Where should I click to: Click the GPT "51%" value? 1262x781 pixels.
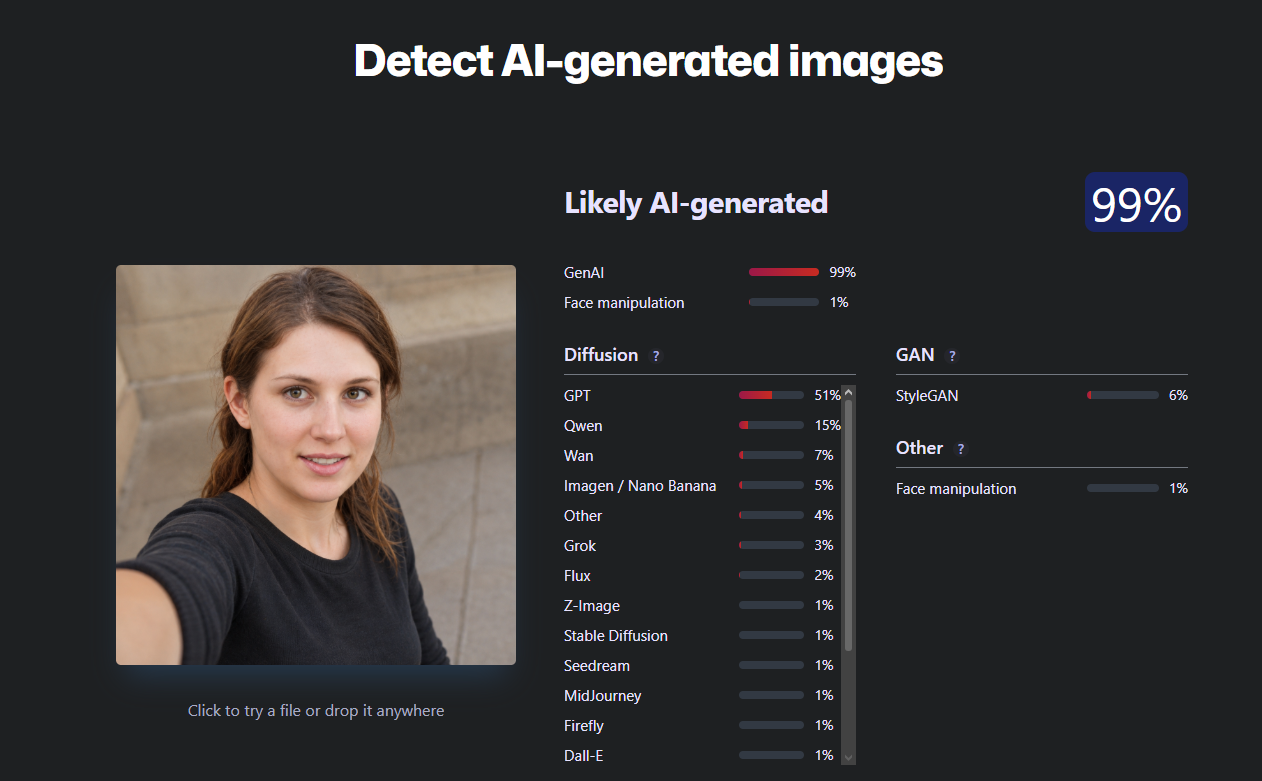pyautogui.click(x=827, y=396)
